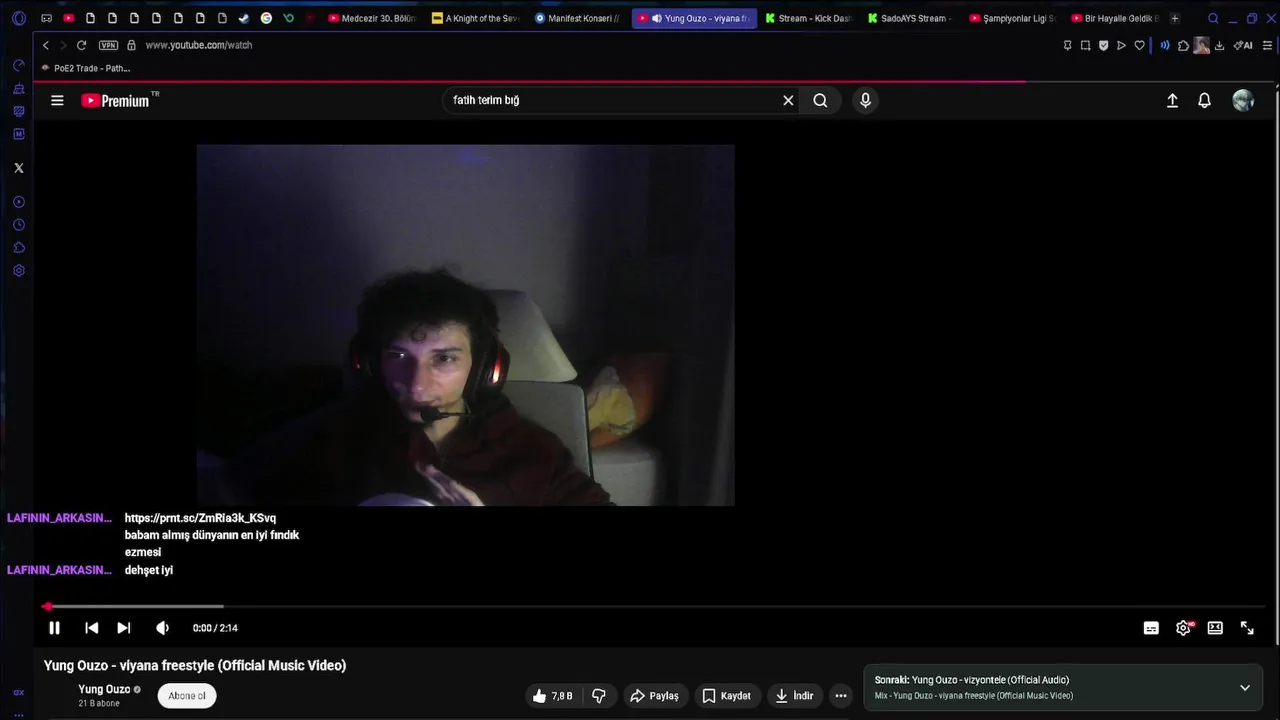Image resolution: width=1280 pixels, height=720 pixels.
Task: Start voice search microphone button
Action: click(866, 100)
